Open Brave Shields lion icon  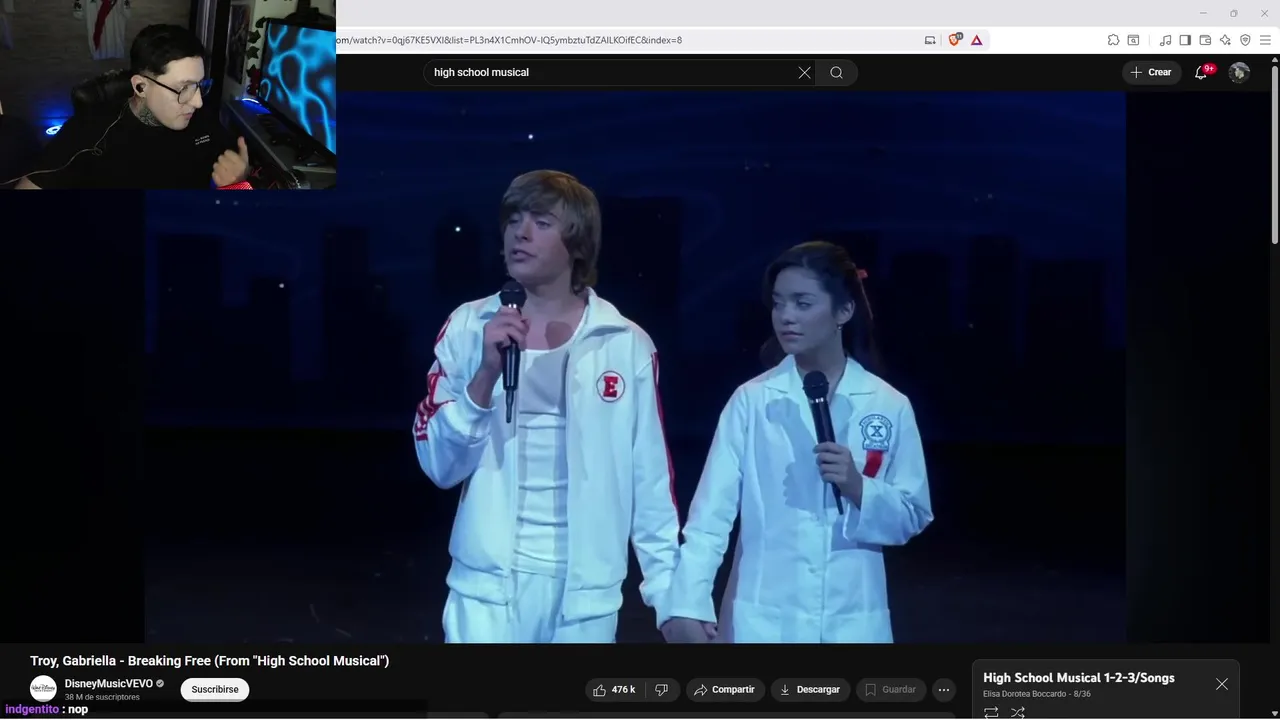955,40
